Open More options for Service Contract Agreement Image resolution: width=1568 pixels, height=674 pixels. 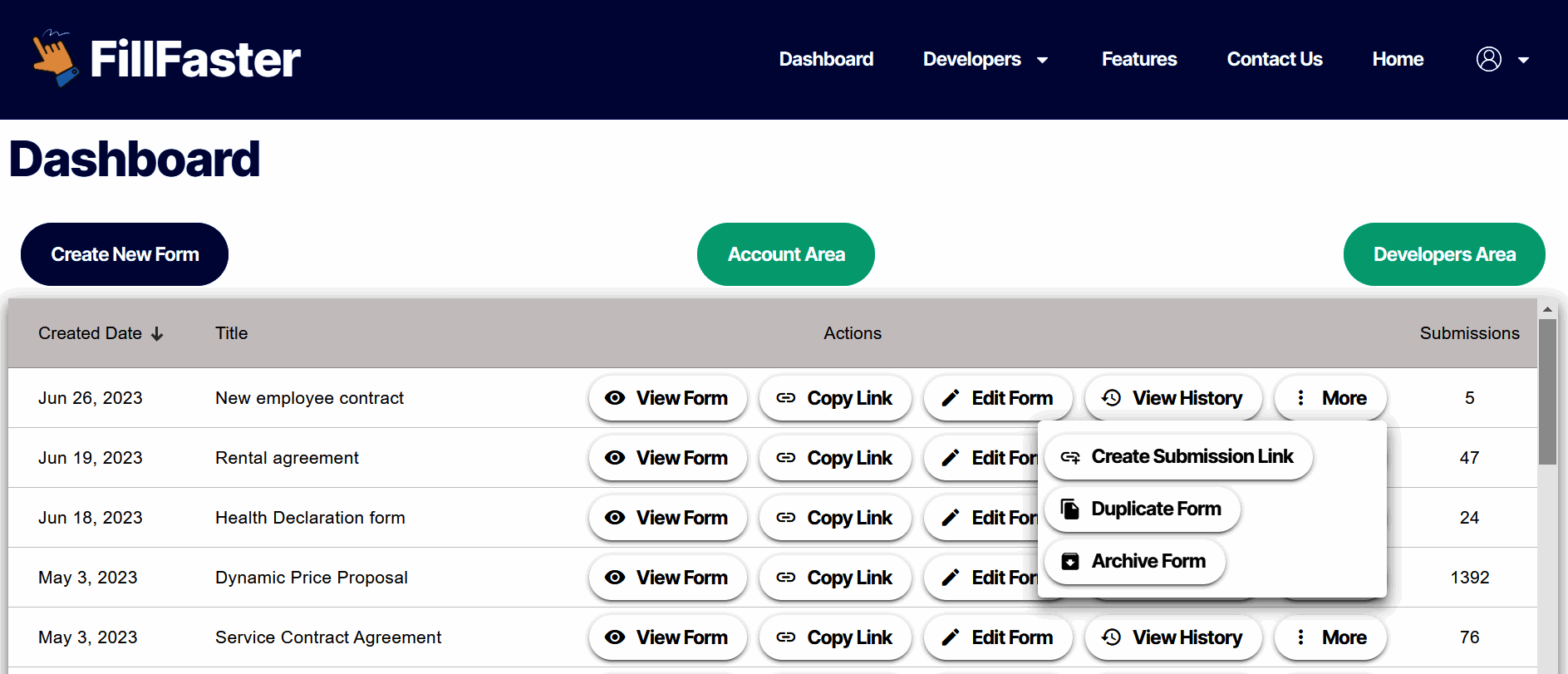[1331, 637]
